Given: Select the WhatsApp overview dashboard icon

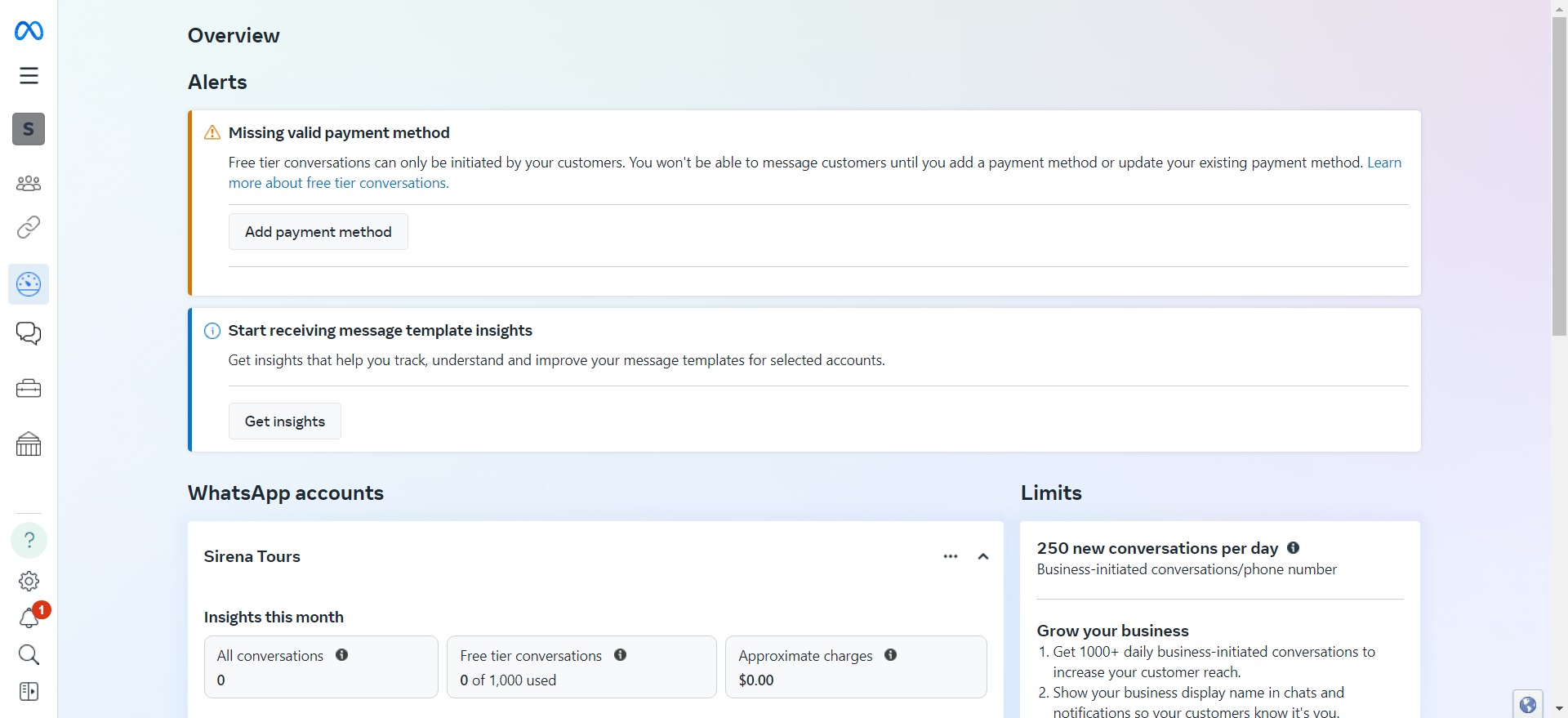Looking at the screenshot, I should click(29, 284).
